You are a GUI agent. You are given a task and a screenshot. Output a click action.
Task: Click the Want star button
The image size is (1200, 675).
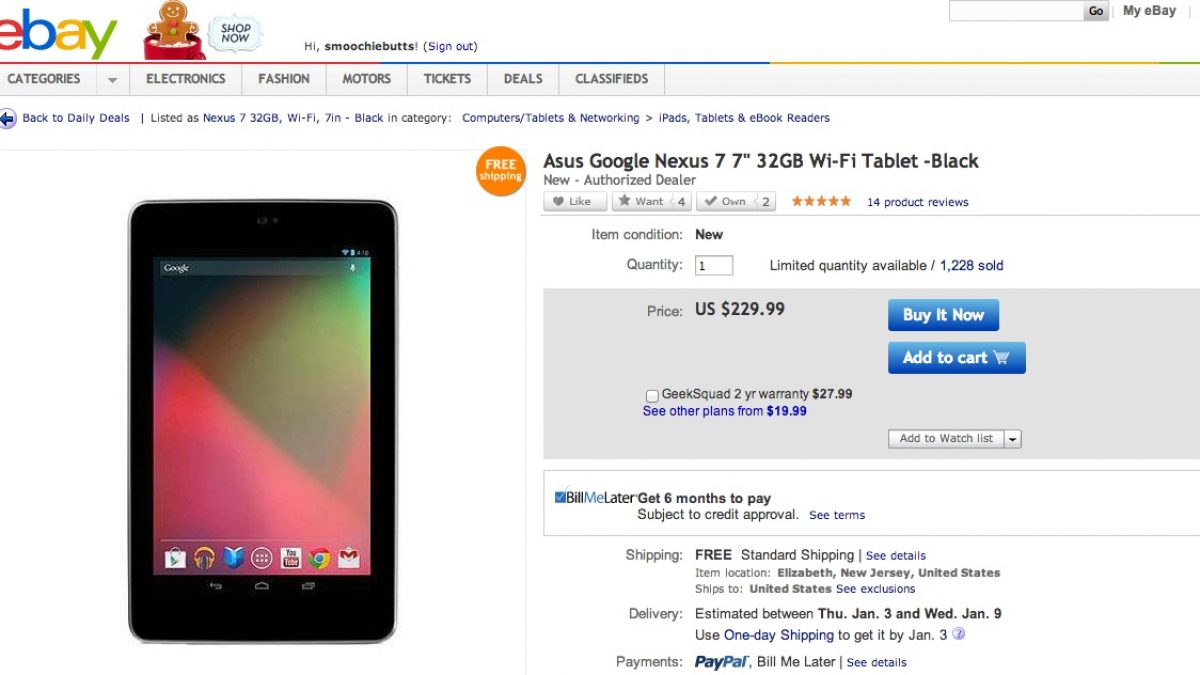click(x=640, y=201)
